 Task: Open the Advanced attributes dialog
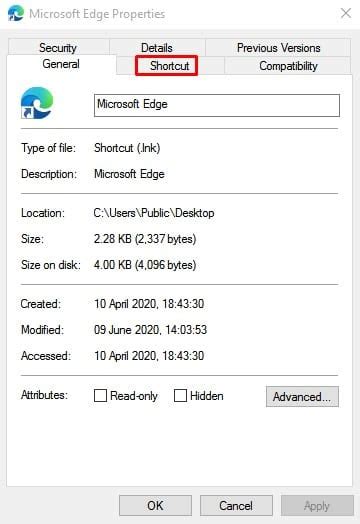(x=302, y=397)
